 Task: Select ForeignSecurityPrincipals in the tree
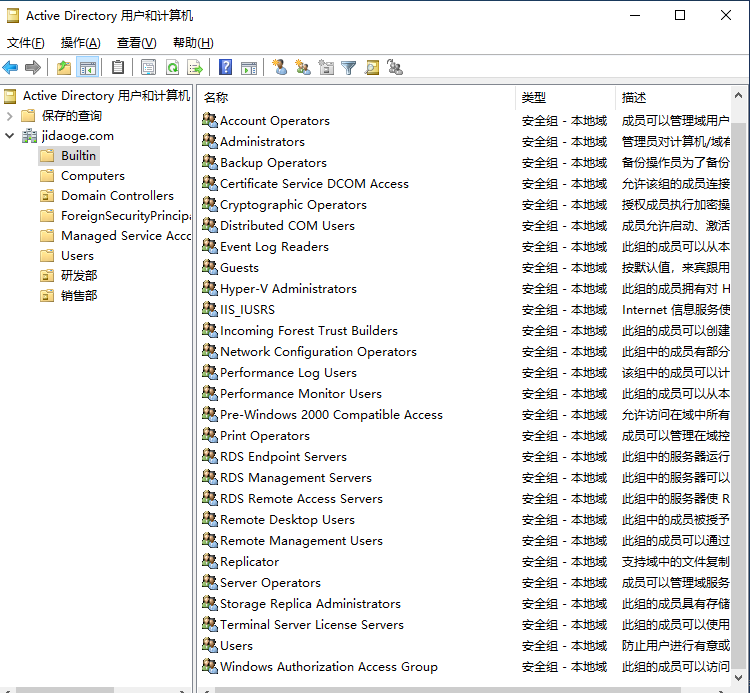(126, 216)
